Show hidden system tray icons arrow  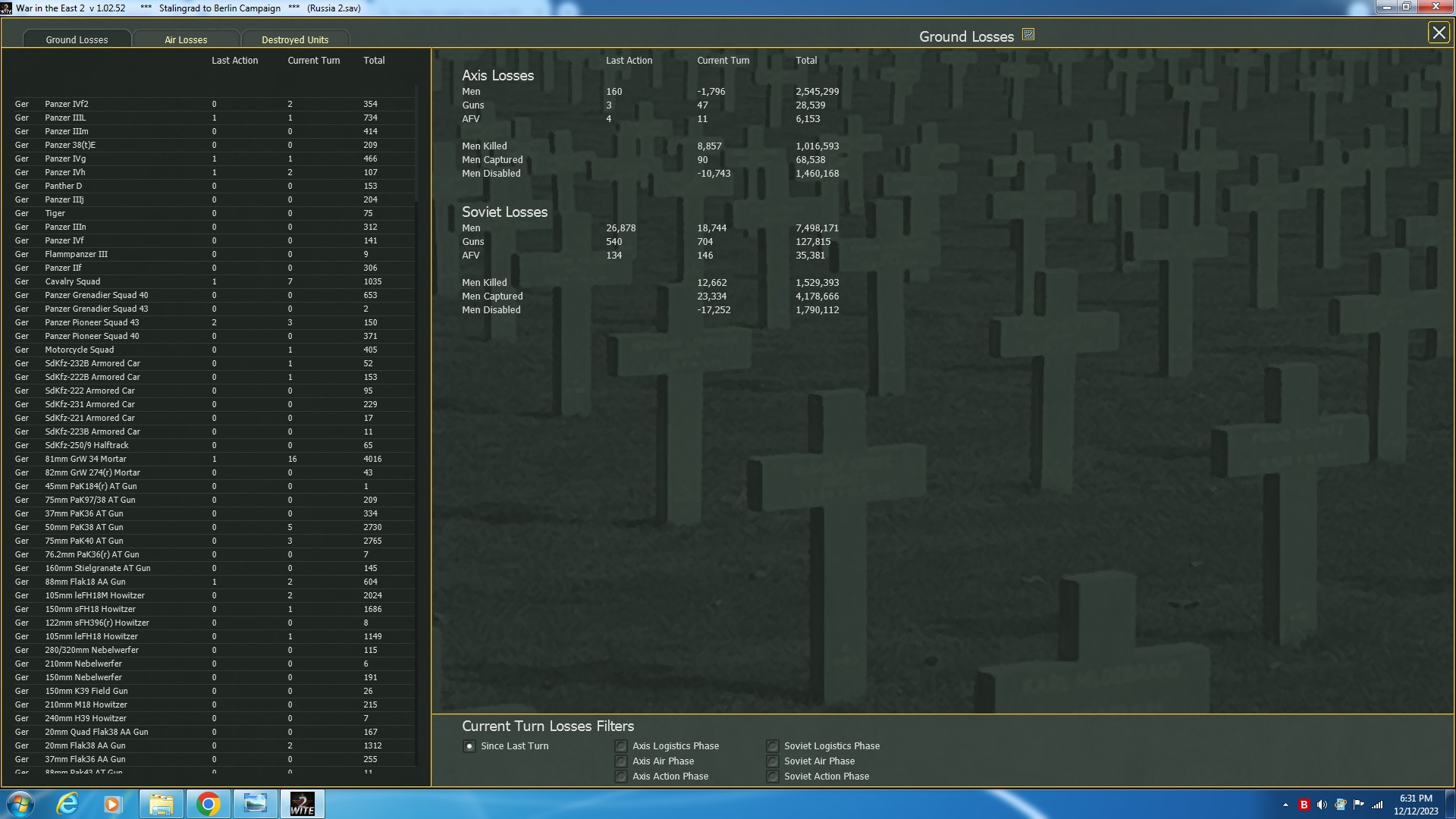pos(1285,805)
